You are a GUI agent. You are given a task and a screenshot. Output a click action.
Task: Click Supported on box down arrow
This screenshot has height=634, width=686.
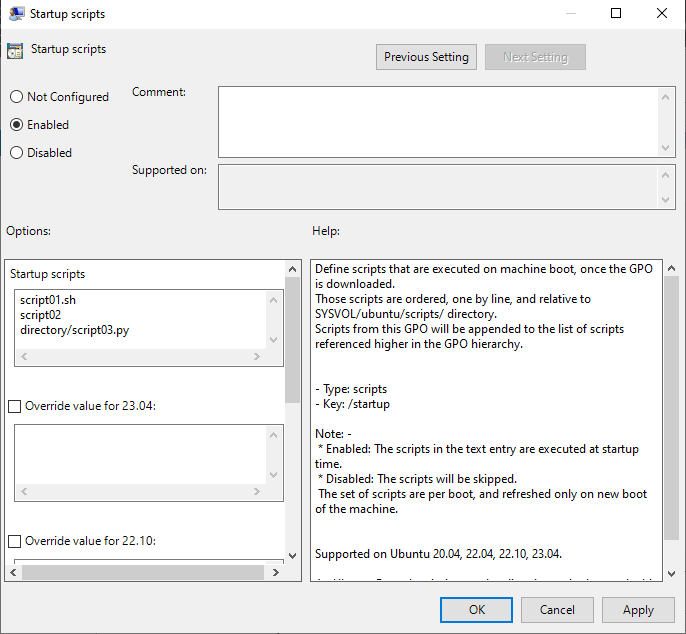tap(665, 200)
